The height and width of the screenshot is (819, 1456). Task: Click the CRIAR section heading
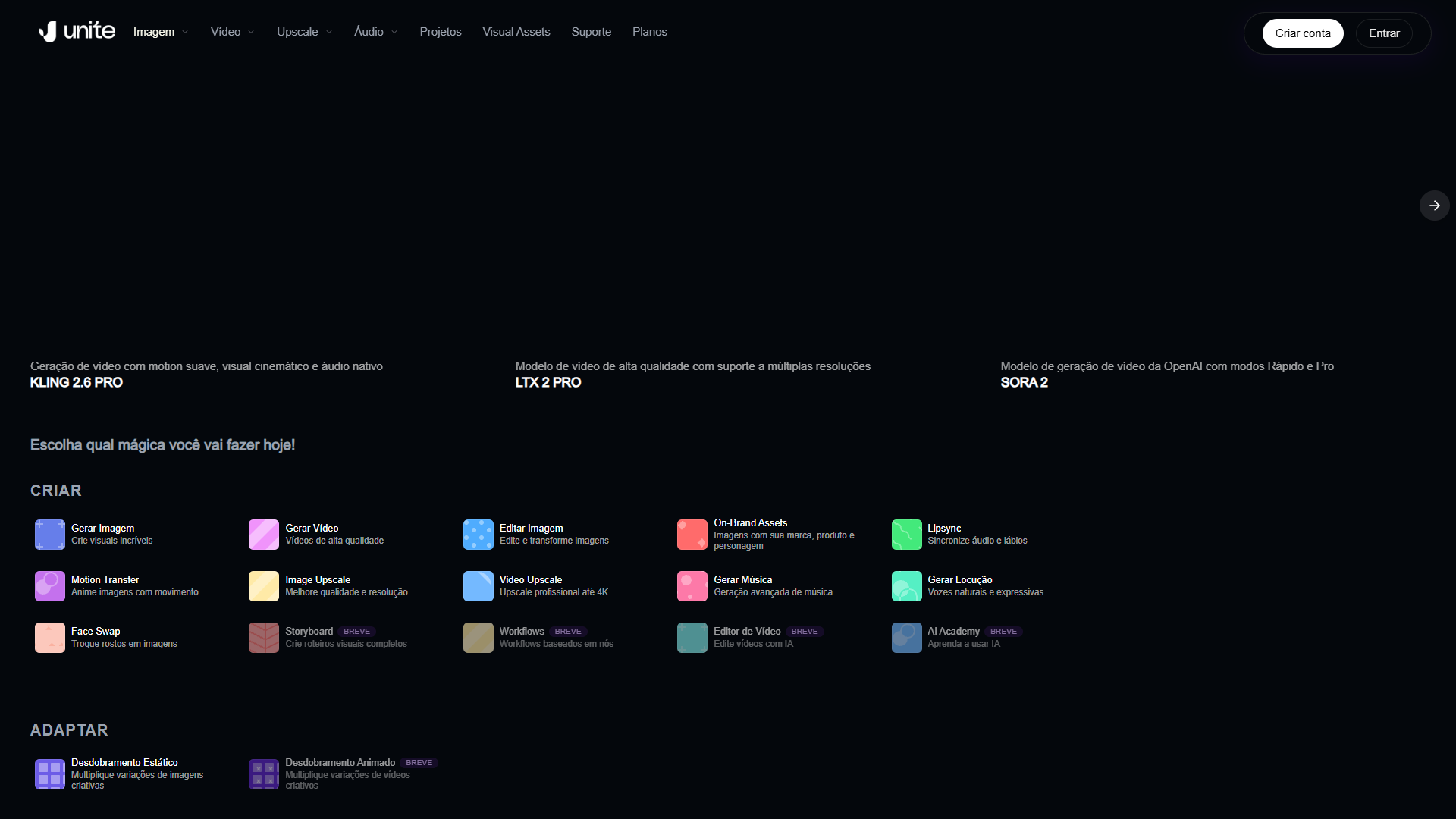56,491
